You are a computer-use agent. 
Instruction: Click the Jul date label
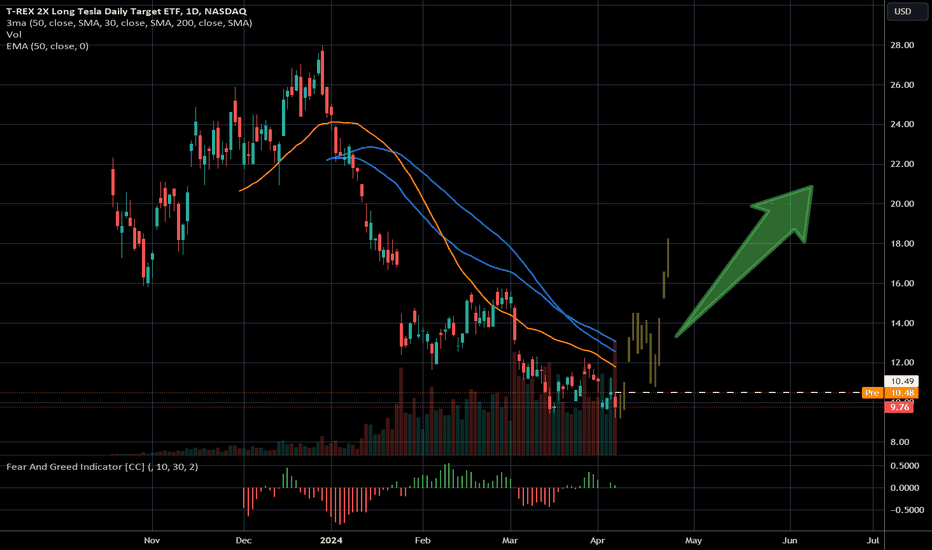pos(873,540)
